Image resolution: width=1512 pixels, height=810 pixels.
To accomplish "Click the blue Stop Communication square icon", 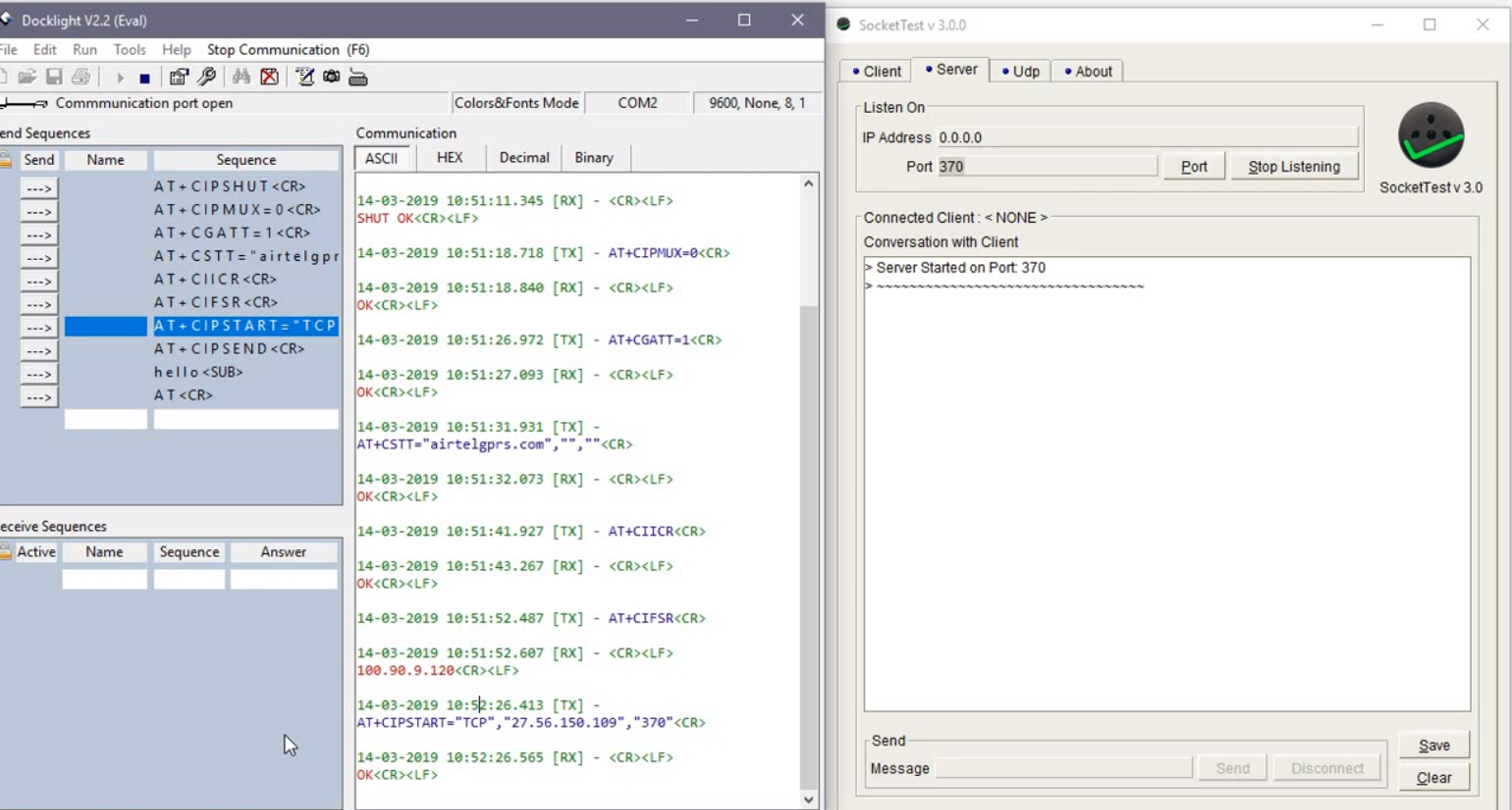I will point(144,78).
